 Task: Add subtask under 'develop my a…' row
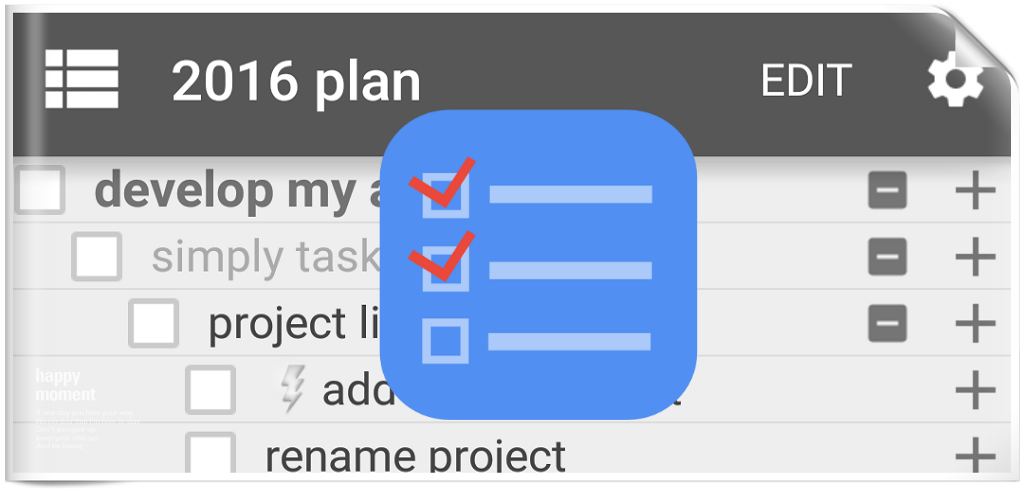tap(975, 191)
